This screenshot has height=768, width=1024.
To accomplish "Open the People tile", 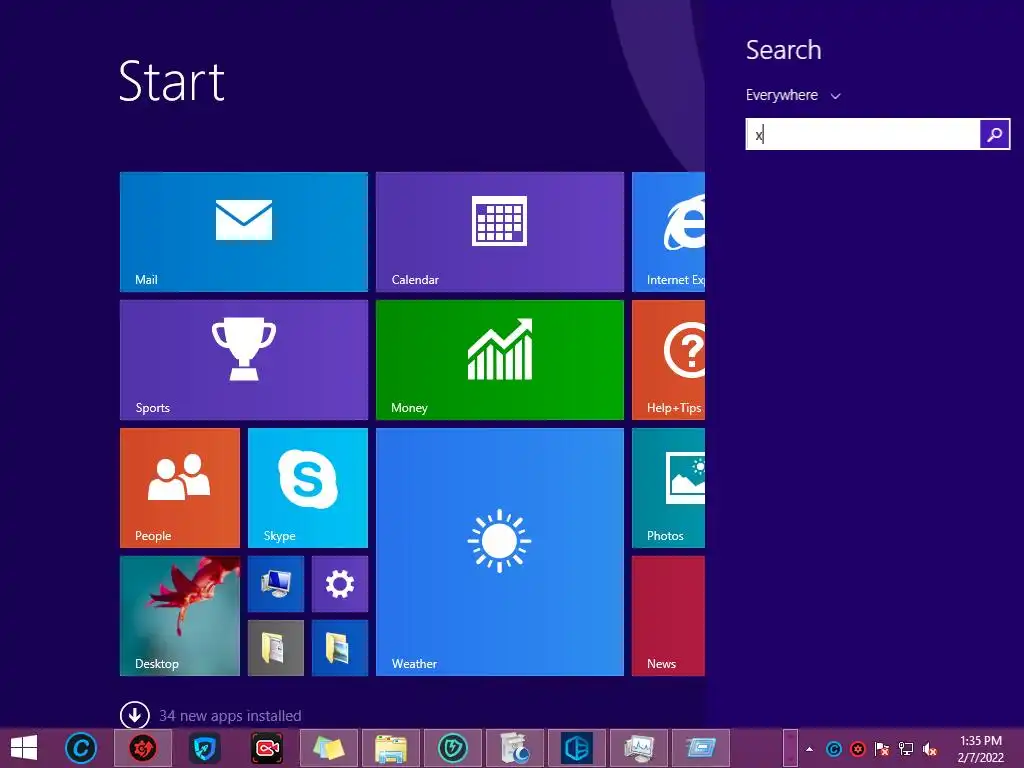I will tap(180, 488).
